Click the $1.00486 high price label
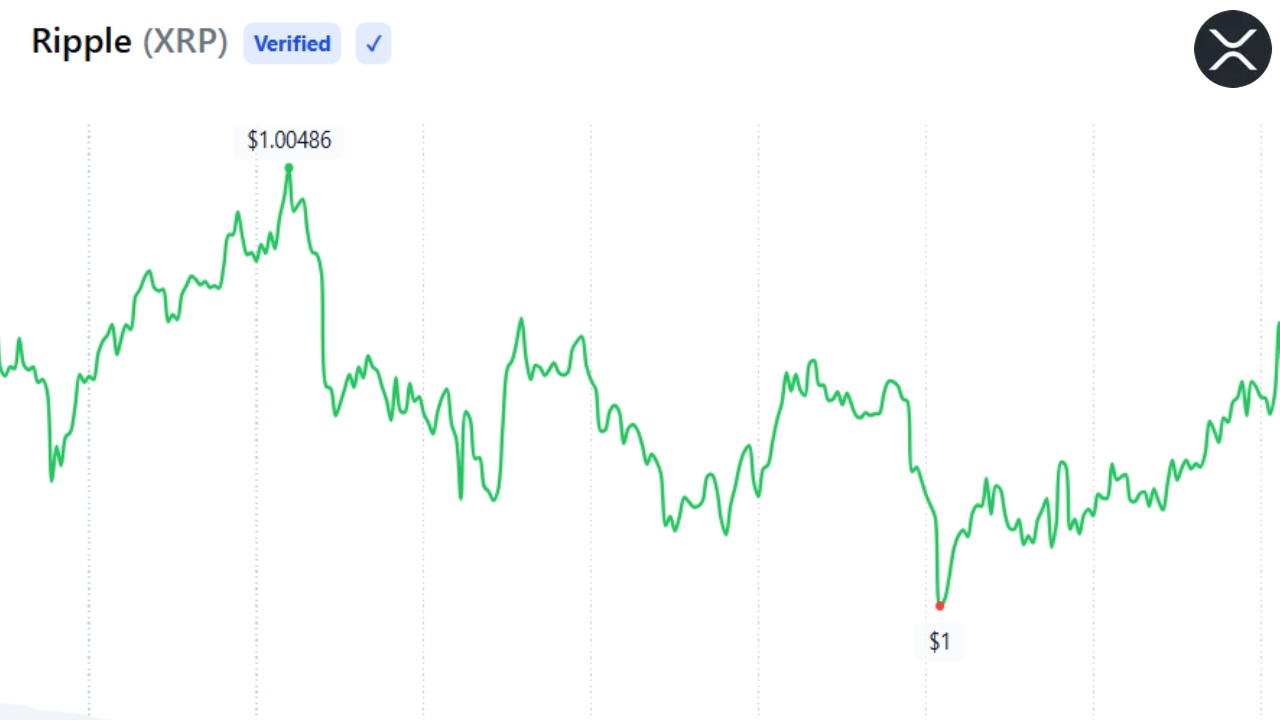This screenshot has width=1280, height=720. point(289,140)
